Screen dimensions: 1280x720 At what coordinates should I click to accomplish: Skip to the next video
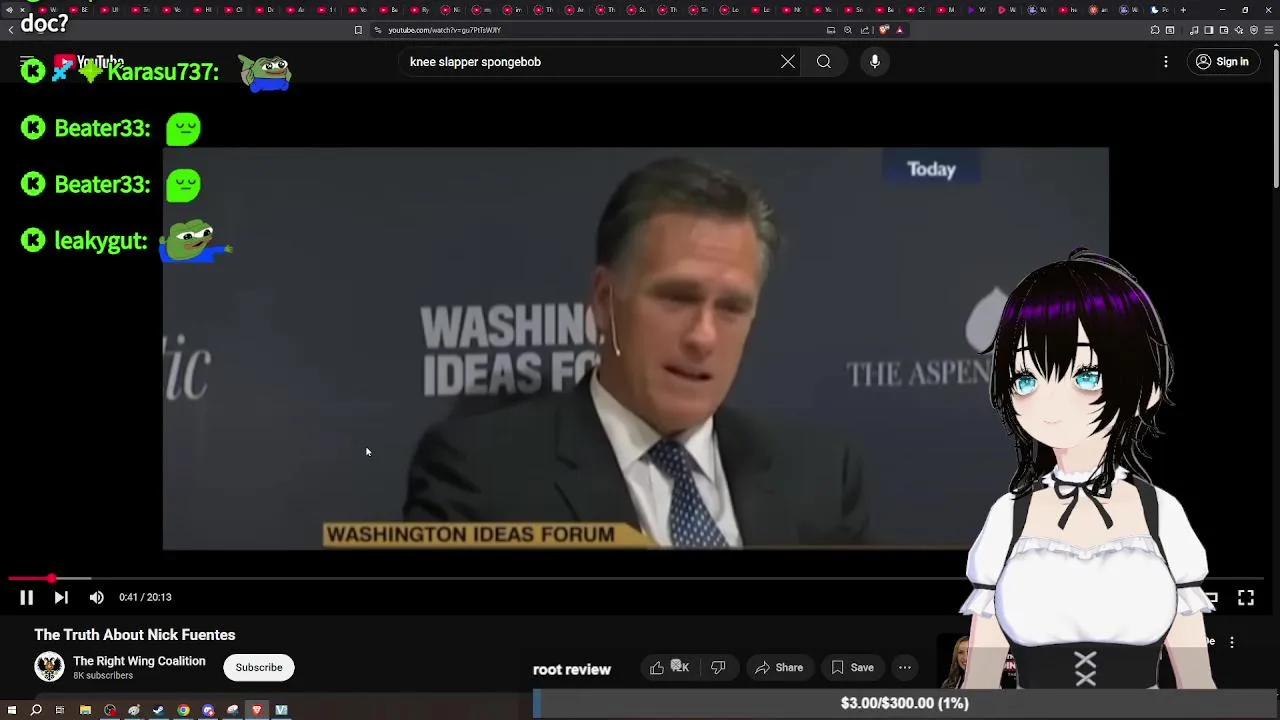[61, 597]
